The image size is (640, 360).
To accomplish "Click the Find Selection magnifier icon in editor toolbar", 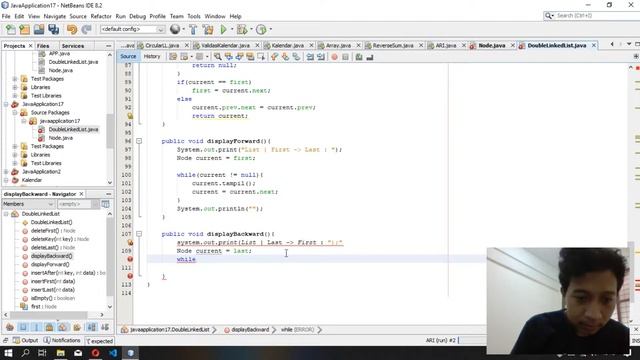I will click(x=218, y=57).
